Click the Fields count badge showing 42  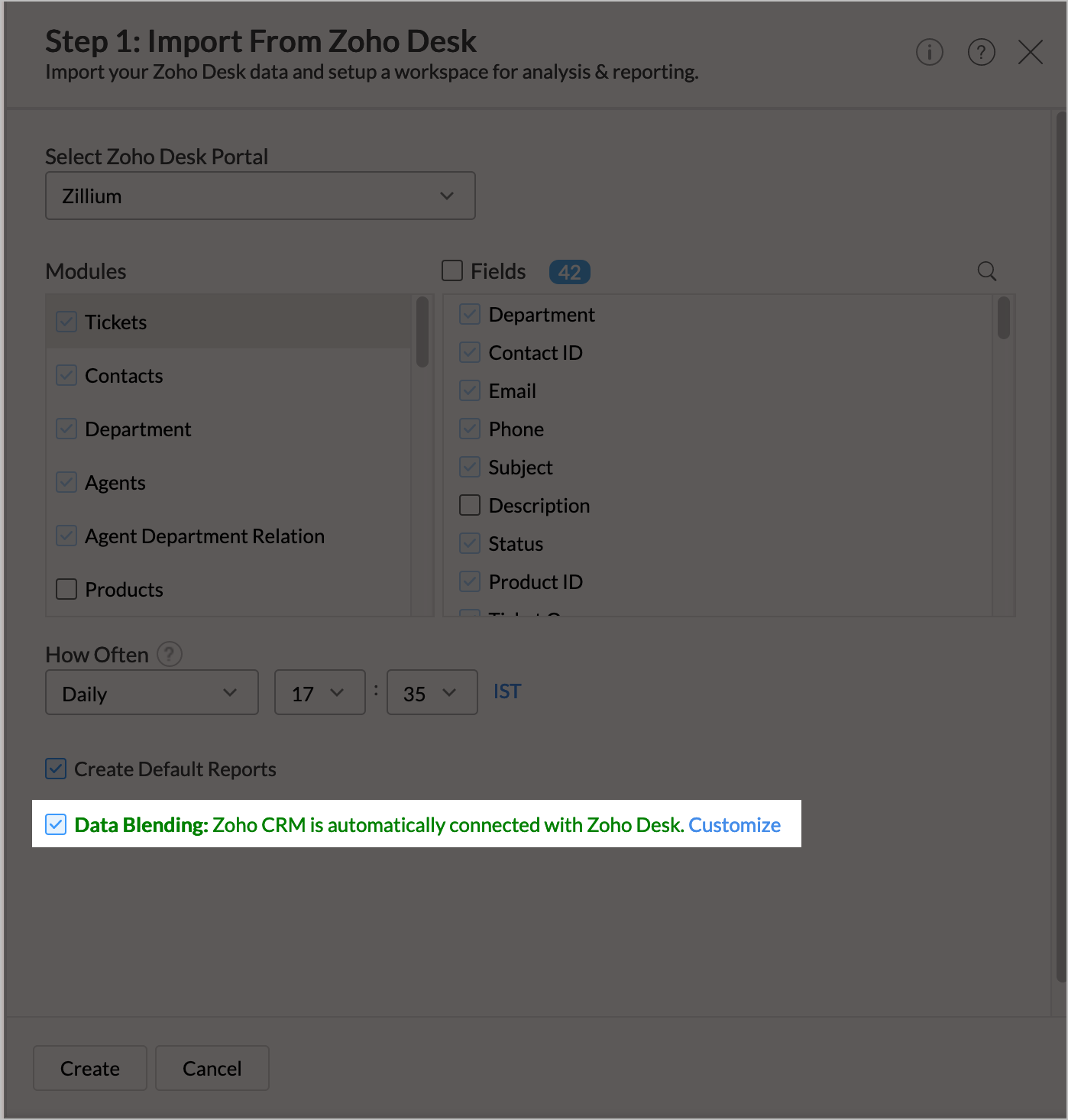(569, 271)
